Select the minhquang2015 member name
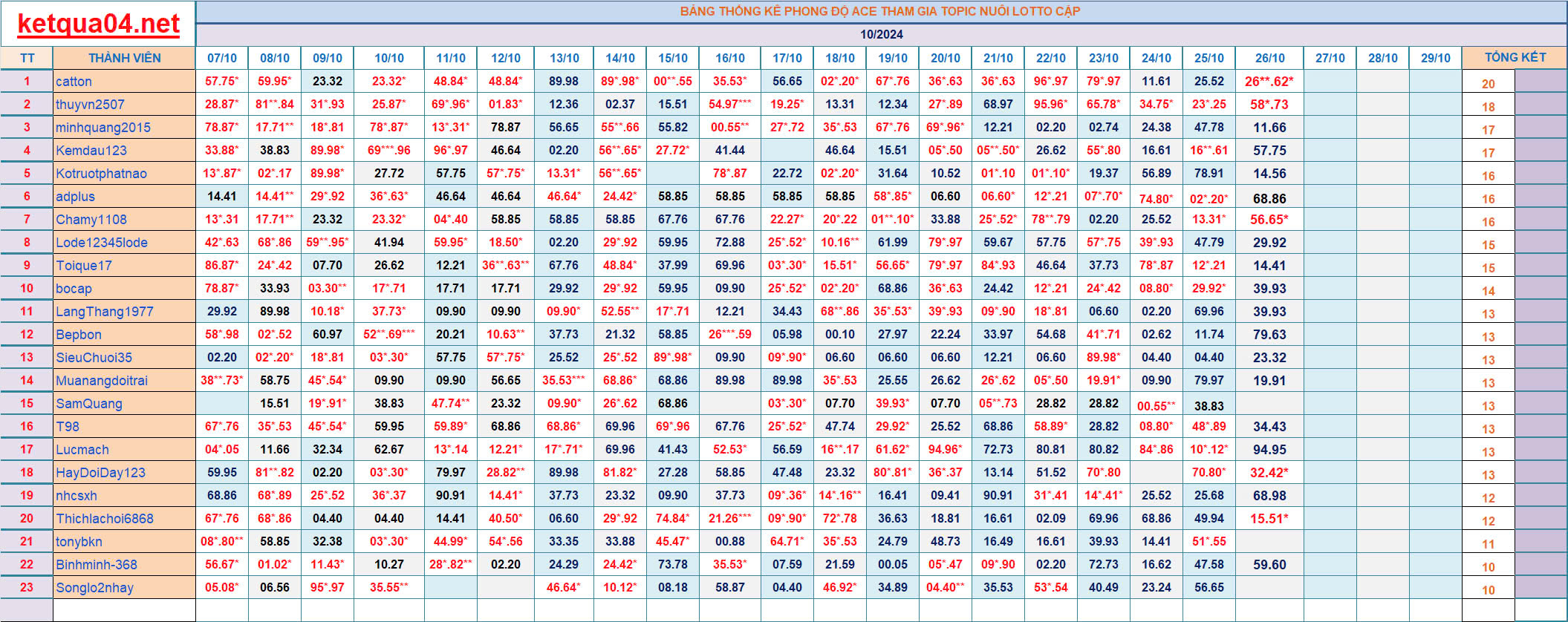Screen dimensions: 1568x622 pos(103,128)
